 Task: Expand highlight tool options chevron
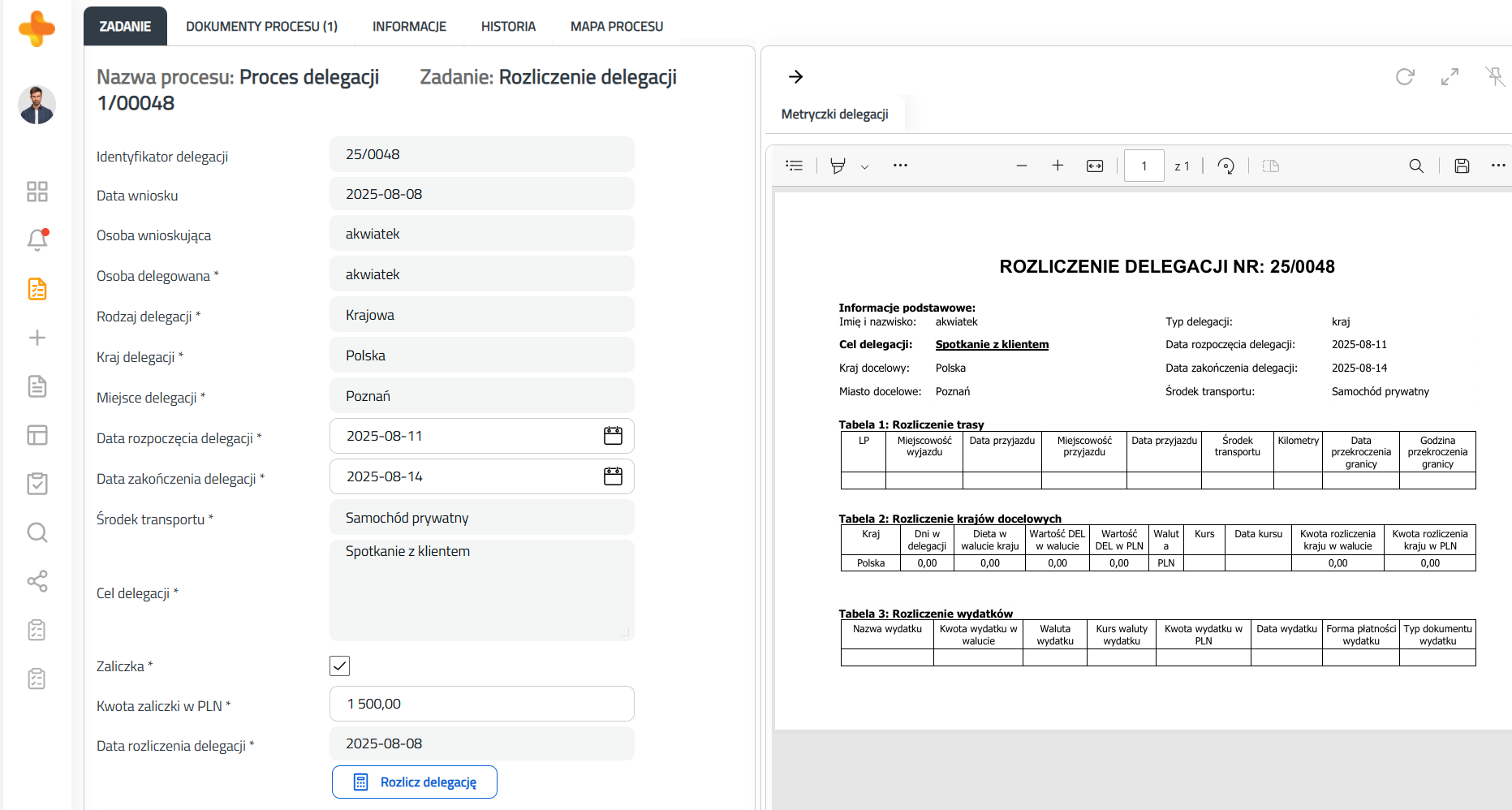864,166
